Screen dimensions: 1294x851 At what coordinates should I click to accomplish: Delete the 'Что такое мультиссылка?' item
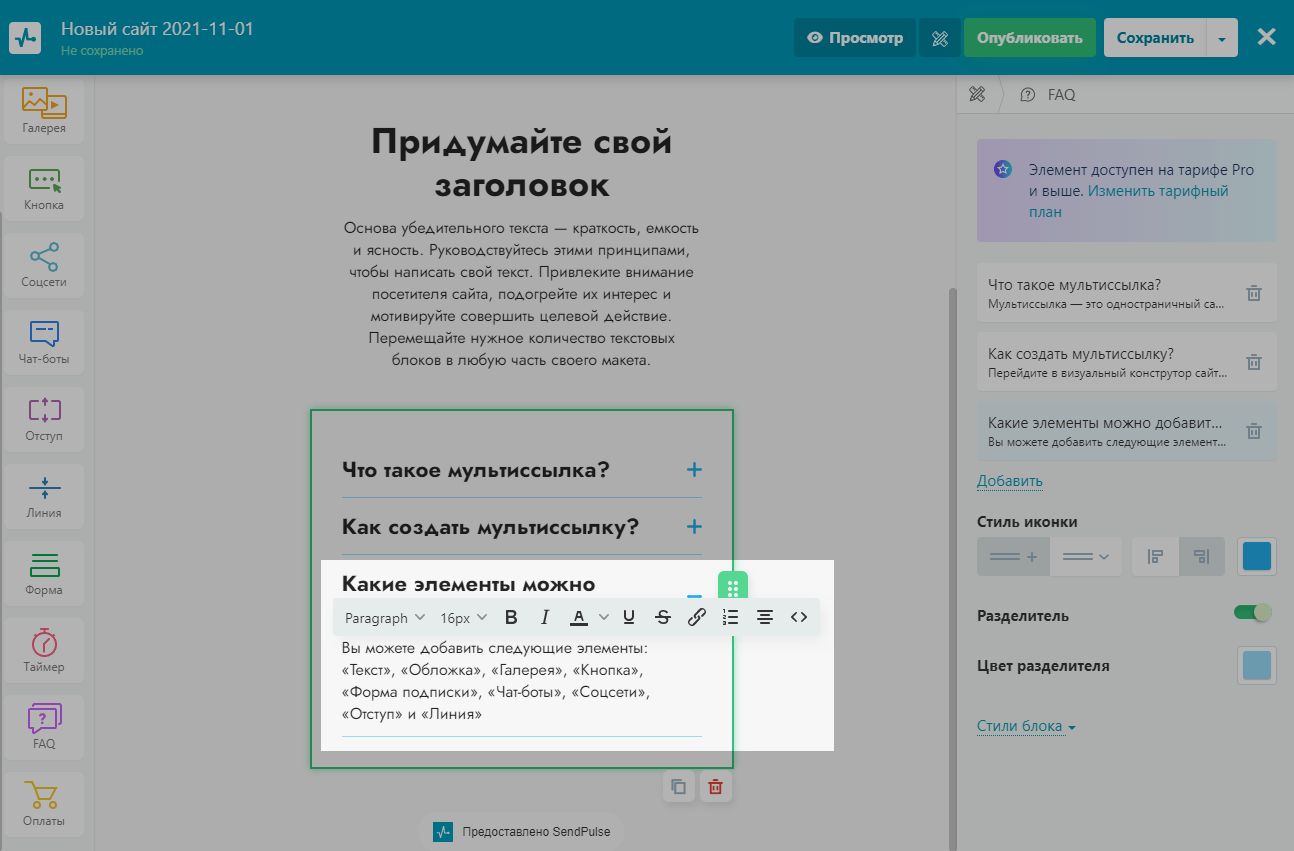pyautogui.click(x=1253, y=293)
